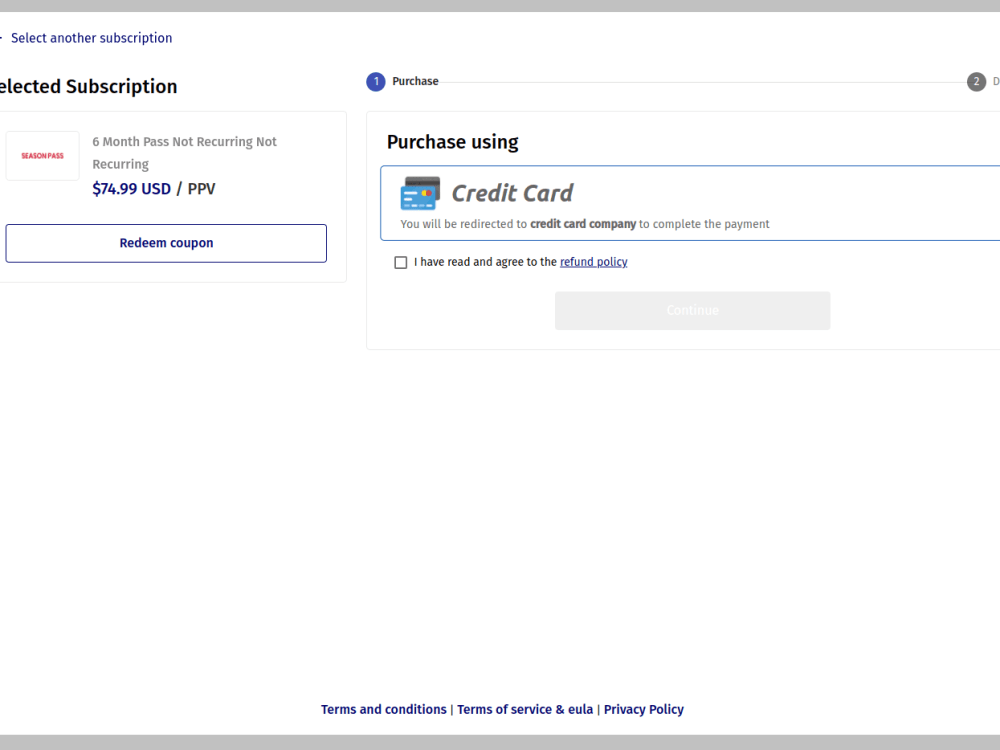Click the $74.99 USD price text
This screenshot has width=1000, height=750.
[x=131, y=189]
